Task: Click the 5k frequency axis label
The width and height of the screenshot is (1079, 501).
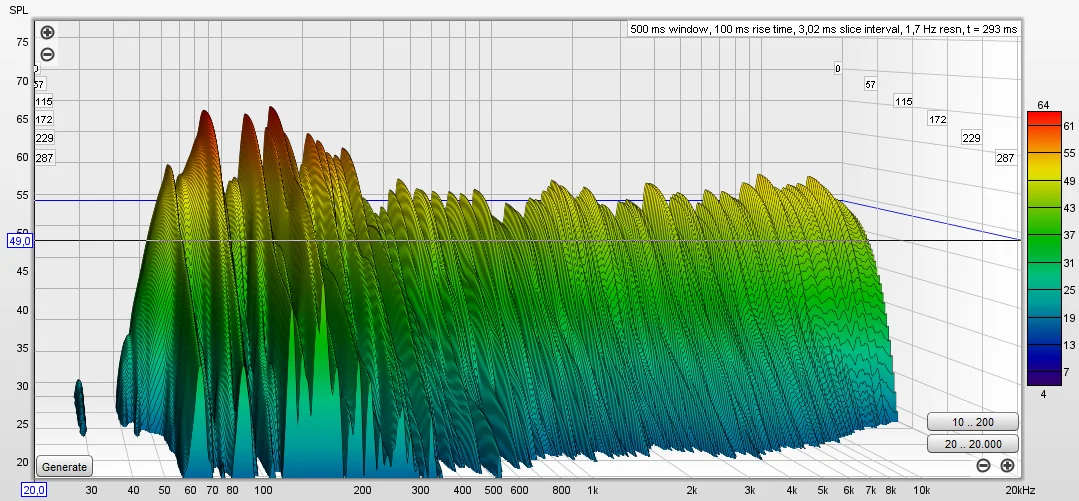Action: coord(822,490)
